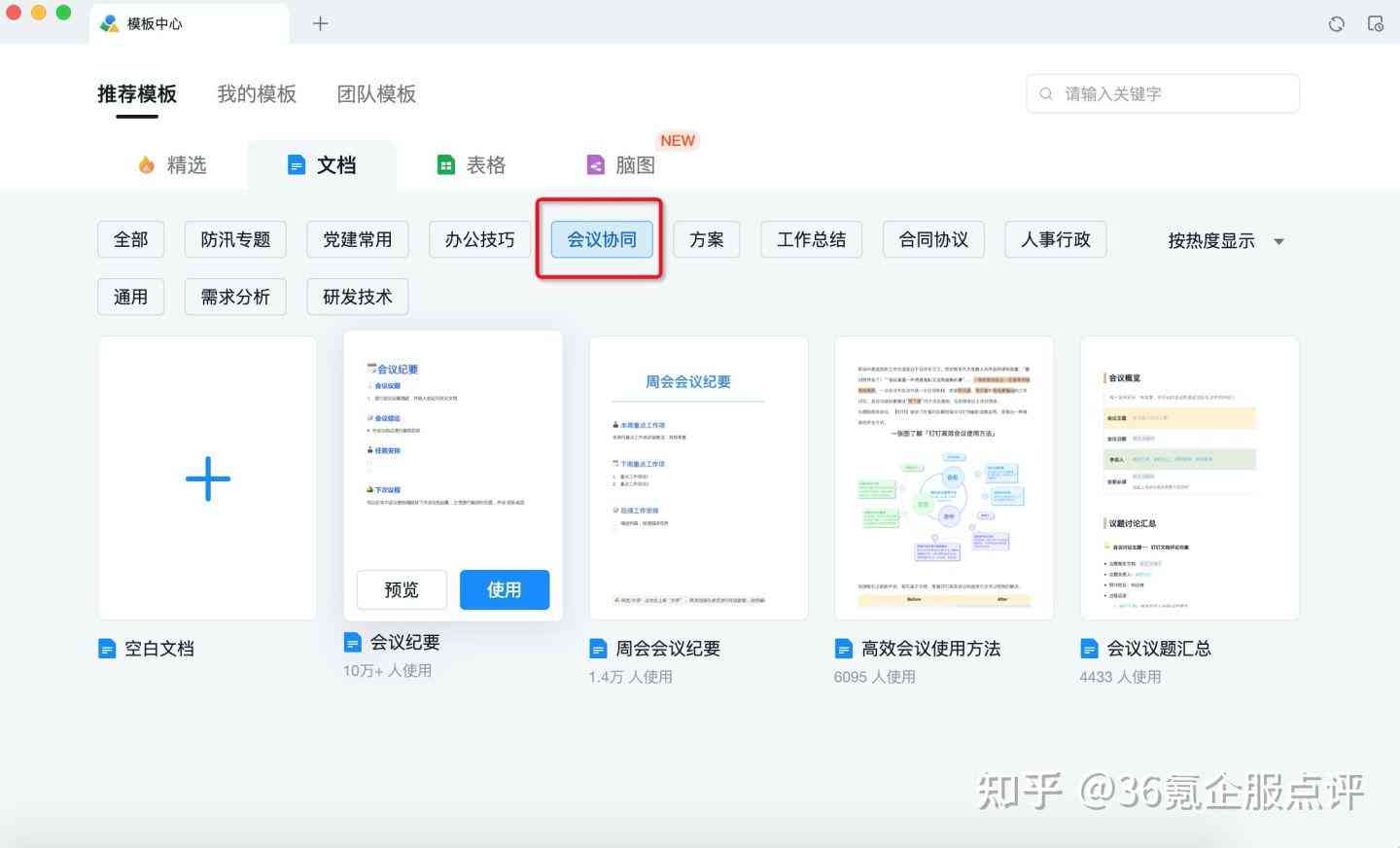Click 使用 on the 会议纪要 template
The image size is (1400, 848).
505,589
